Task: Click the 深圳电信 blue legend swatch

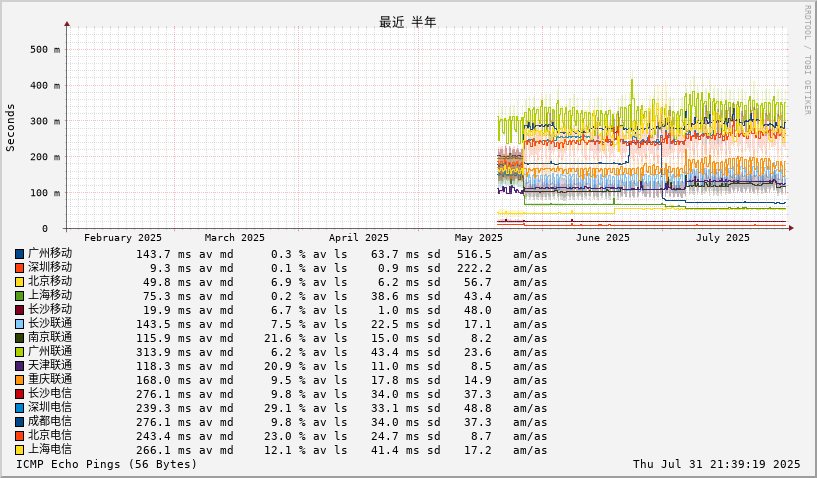Action: tap(19, 409)
